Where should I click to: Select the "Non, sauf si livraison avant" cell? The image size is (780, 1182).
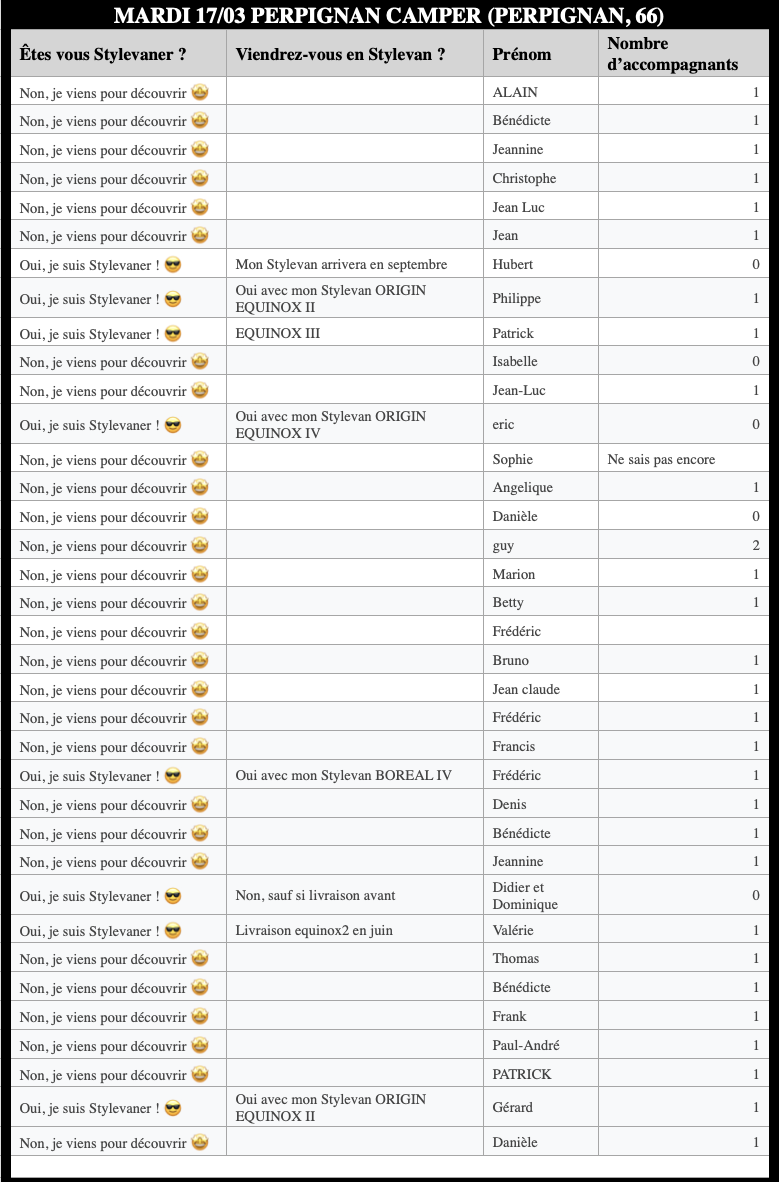pos(316,896)
